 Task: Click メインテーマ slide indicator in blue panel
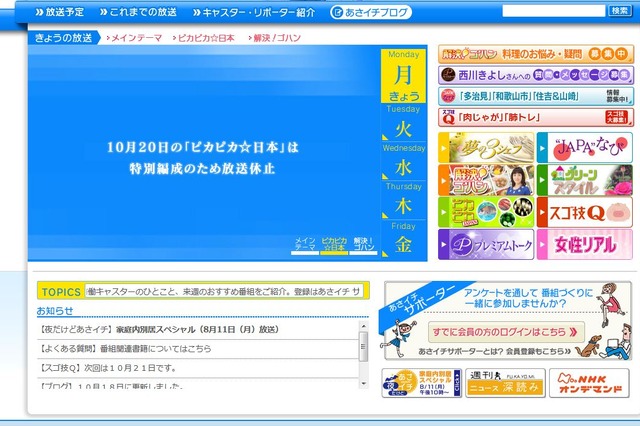coord(305,246)
